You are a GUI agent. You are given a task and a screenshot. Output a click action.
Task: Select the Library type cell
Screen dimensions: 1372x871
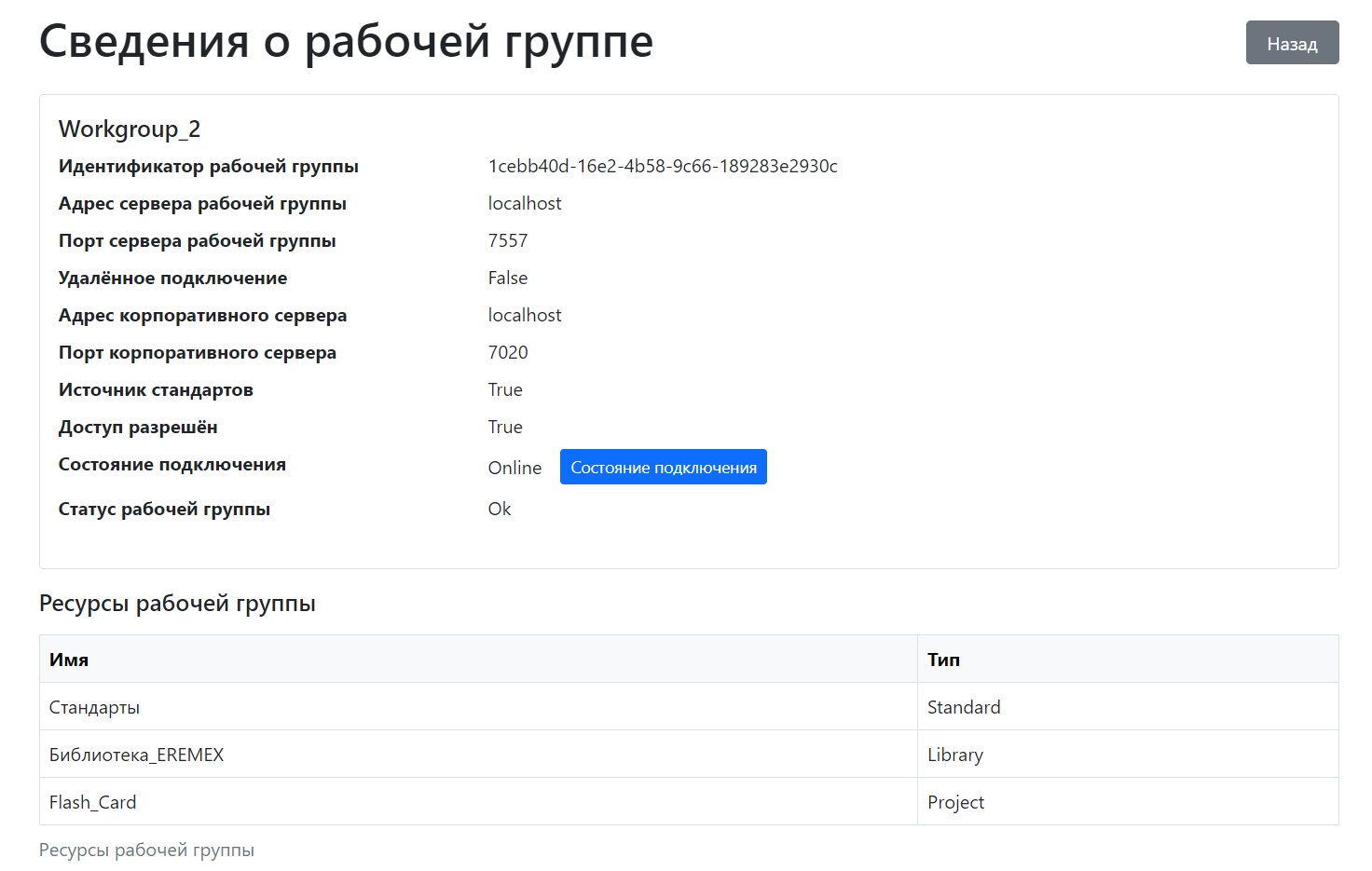coord(955,754)
